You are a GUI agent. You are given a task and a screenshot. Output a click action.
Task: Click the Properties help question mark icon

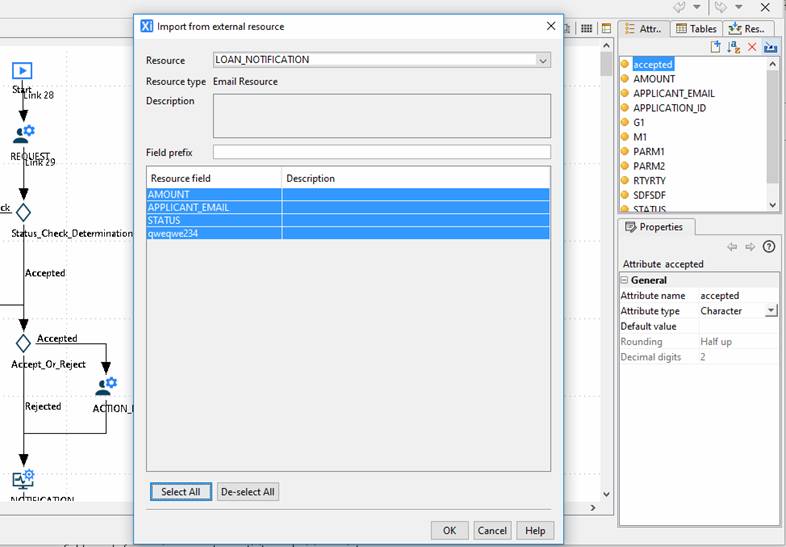tap(769, 247)
